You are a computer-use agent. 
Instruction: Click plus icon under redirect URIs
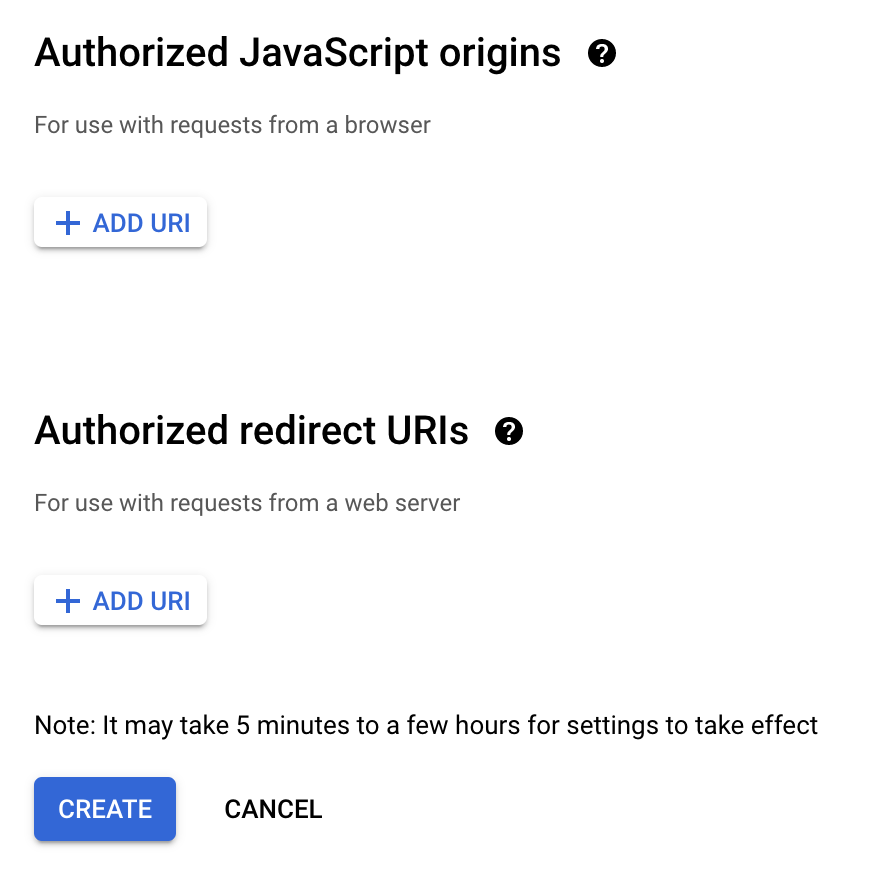click(67, 601)
